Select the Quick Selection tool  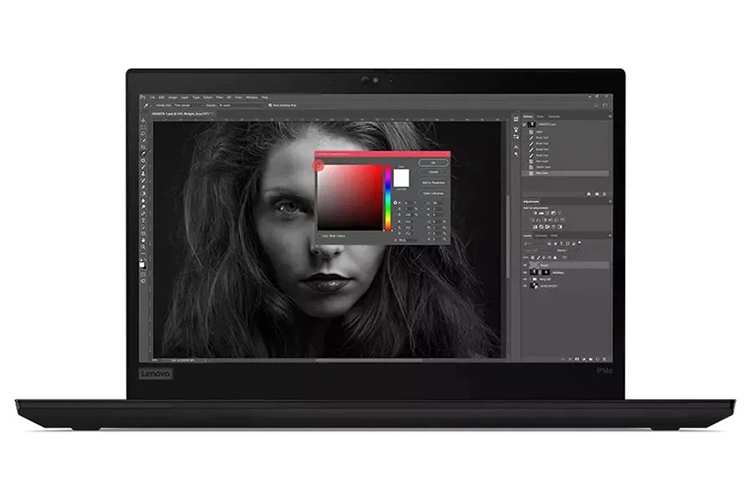(x=143, y=140)
